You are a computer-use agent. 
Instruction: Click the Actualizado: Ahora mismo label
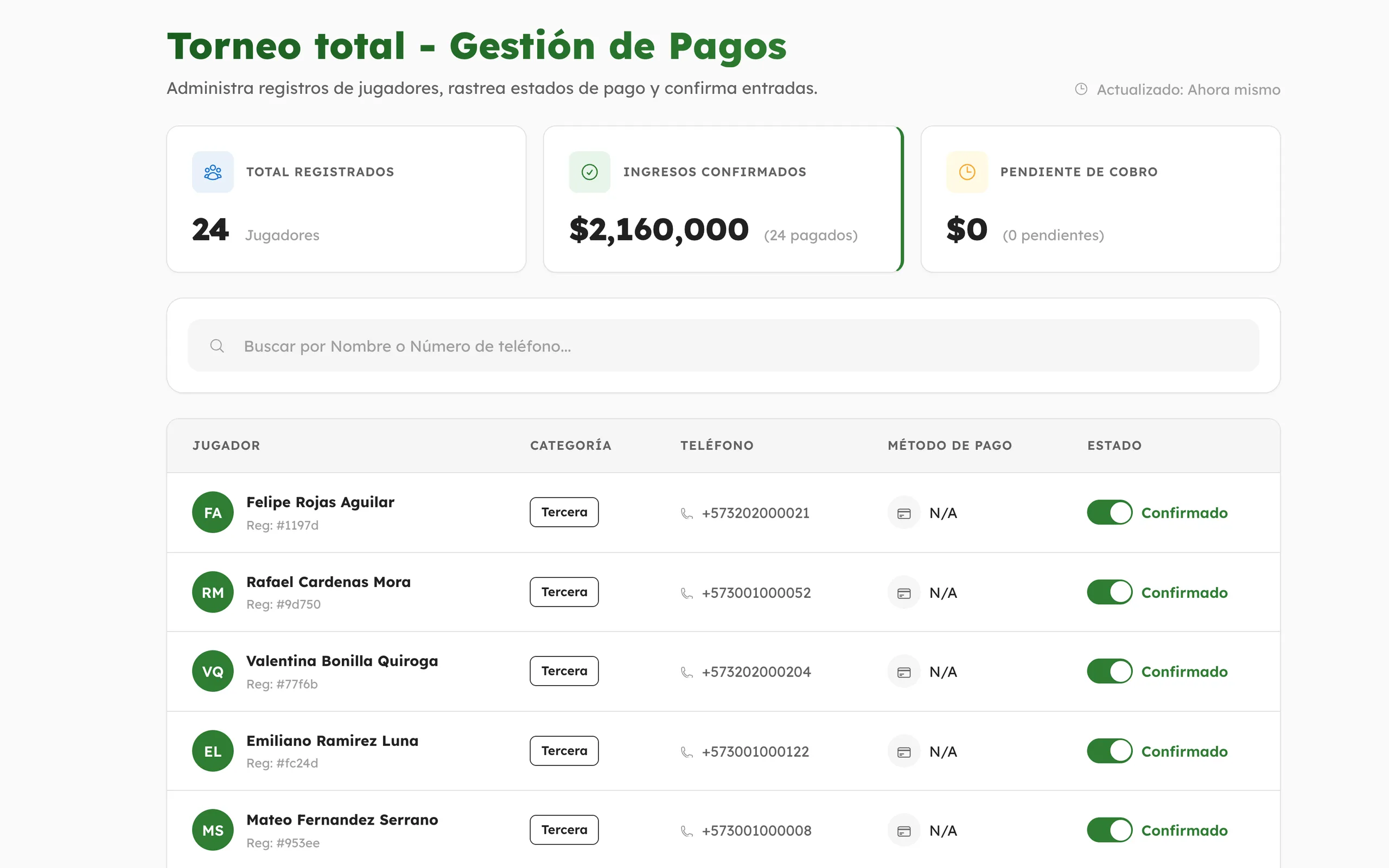(x=1188, y=90)
